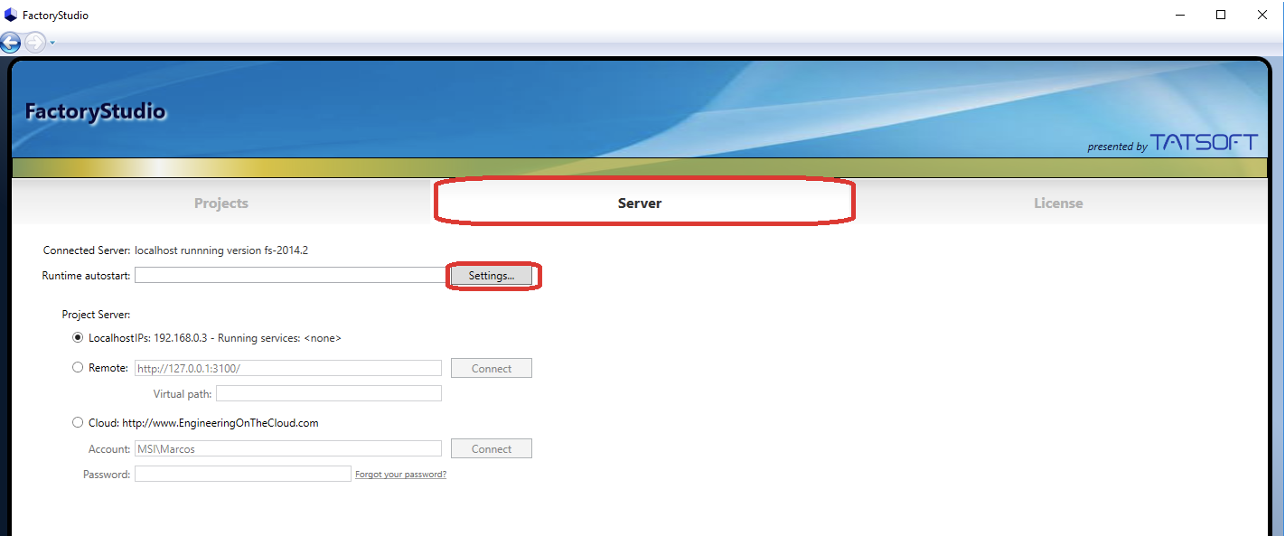Screen dimensions: 1284x540
Task: Click the Password field
Action: 243,474
